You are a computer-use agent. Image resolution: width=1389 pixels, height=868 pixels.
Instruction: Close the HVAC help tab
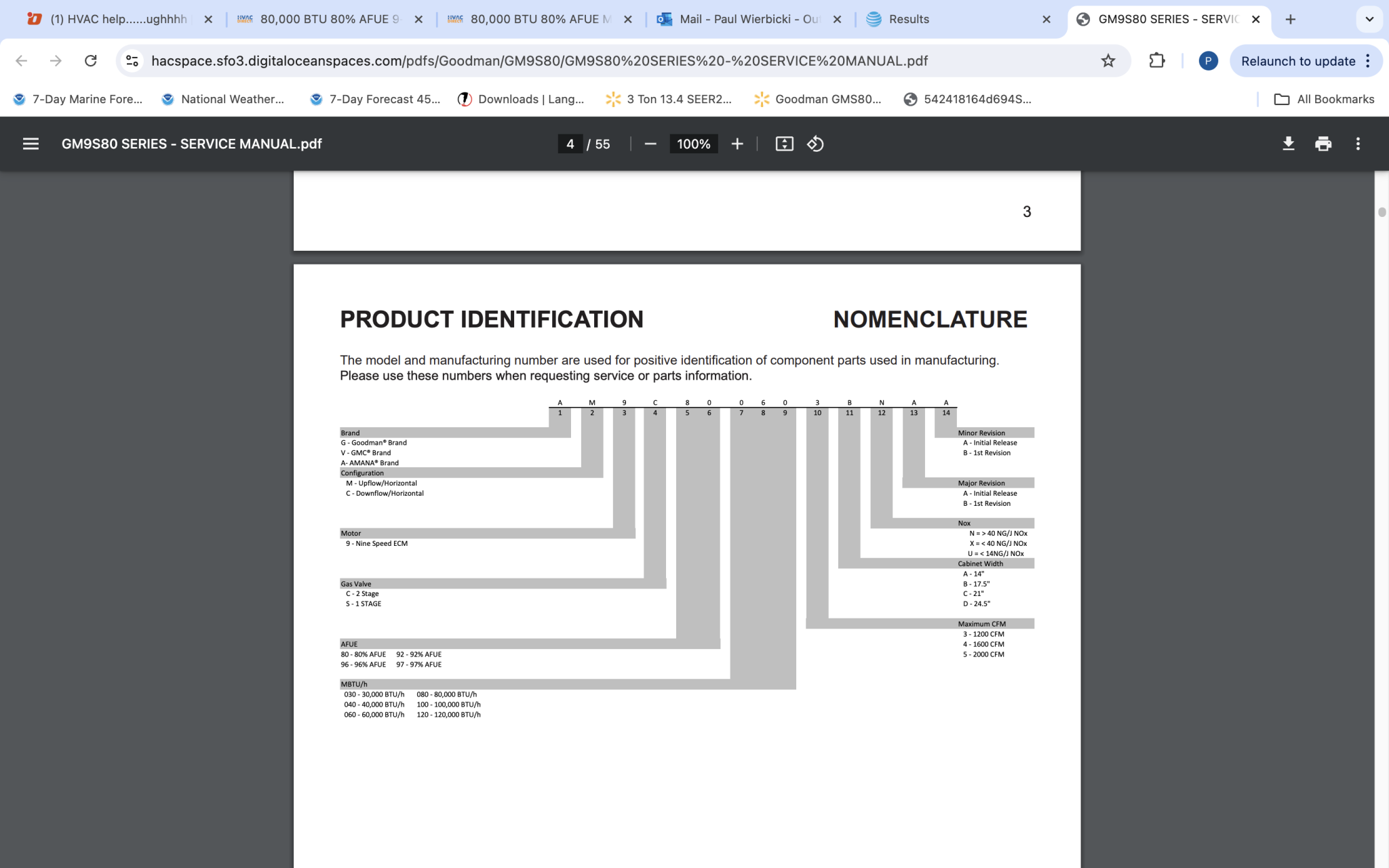pos(208,19)
